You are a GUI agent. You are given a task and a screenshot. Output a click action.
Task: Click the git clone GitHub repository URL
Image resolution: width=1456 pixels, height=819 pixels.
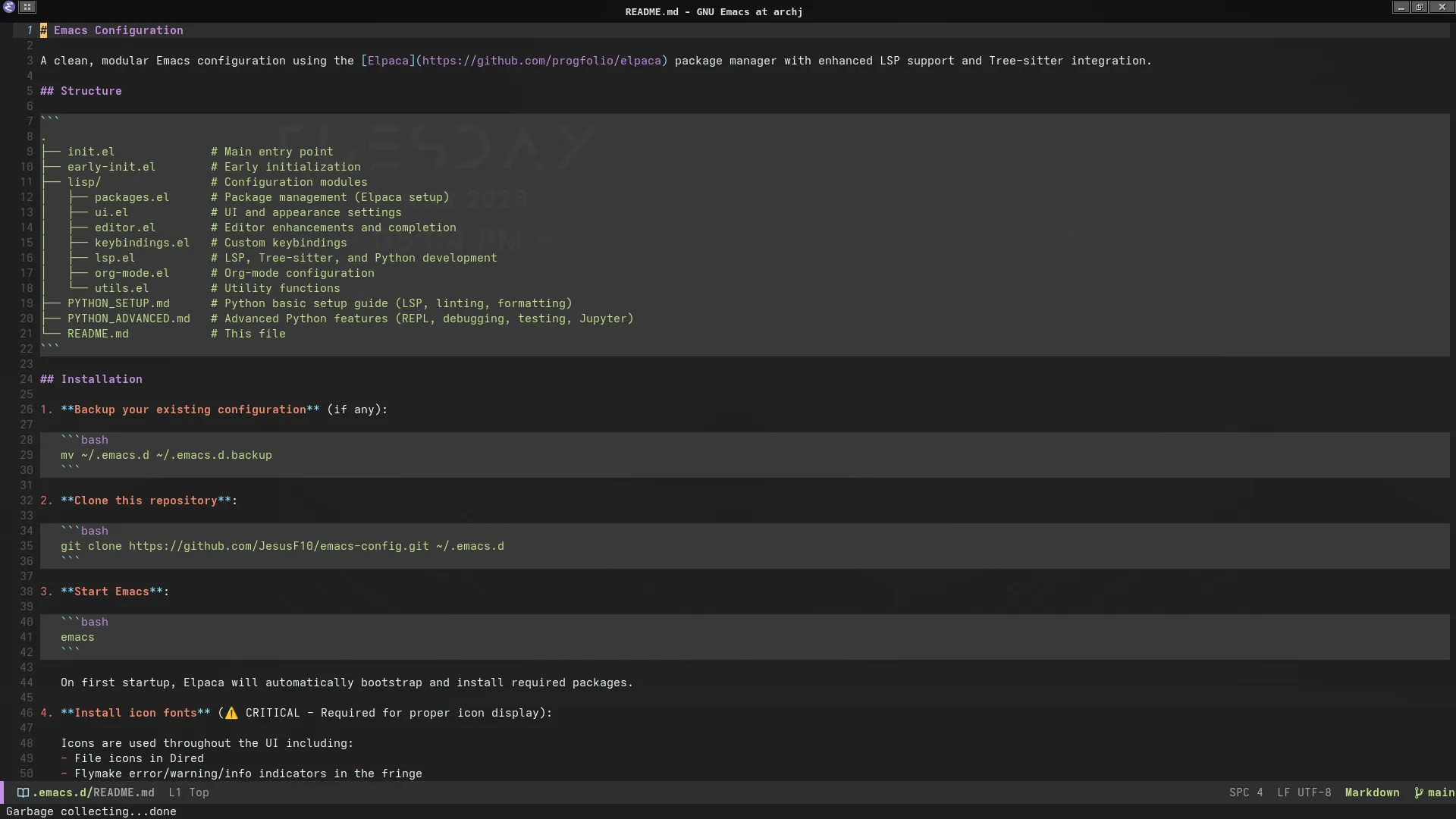(278, 546)
